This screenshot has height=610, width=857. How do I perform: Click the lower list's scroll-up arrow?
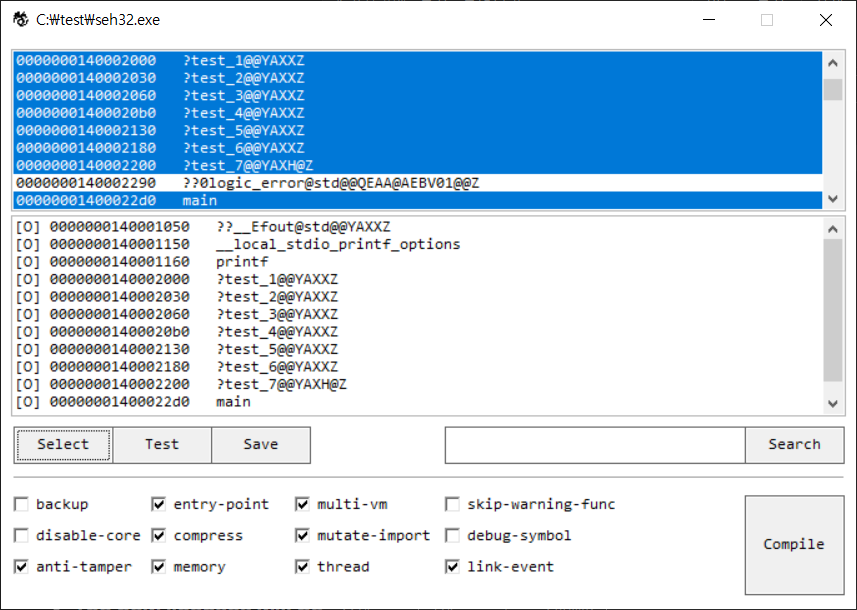(x=833, y=228)
